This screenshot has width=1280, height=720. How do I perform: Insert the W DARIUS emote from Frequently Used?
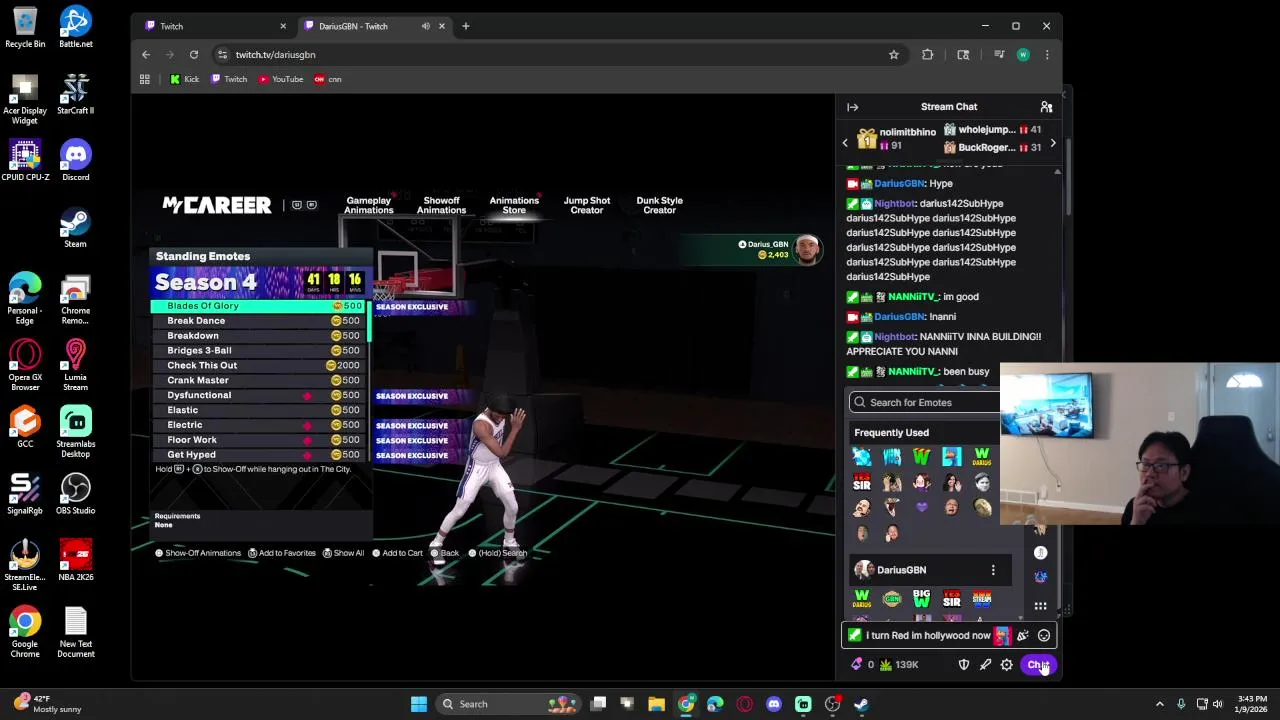pyautogui.click(x=982, y=457)
